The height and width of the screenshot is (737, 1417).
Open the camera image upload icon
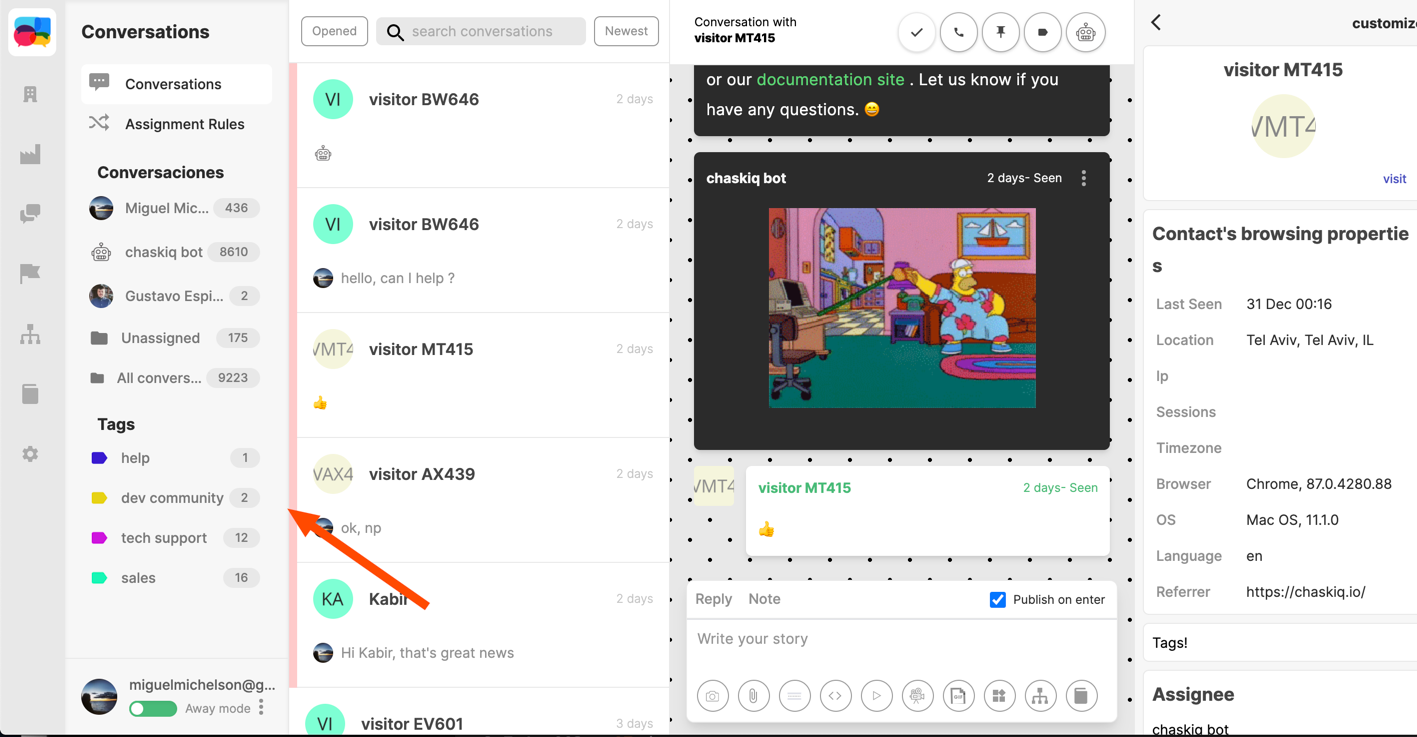click(x=712, y=695)
